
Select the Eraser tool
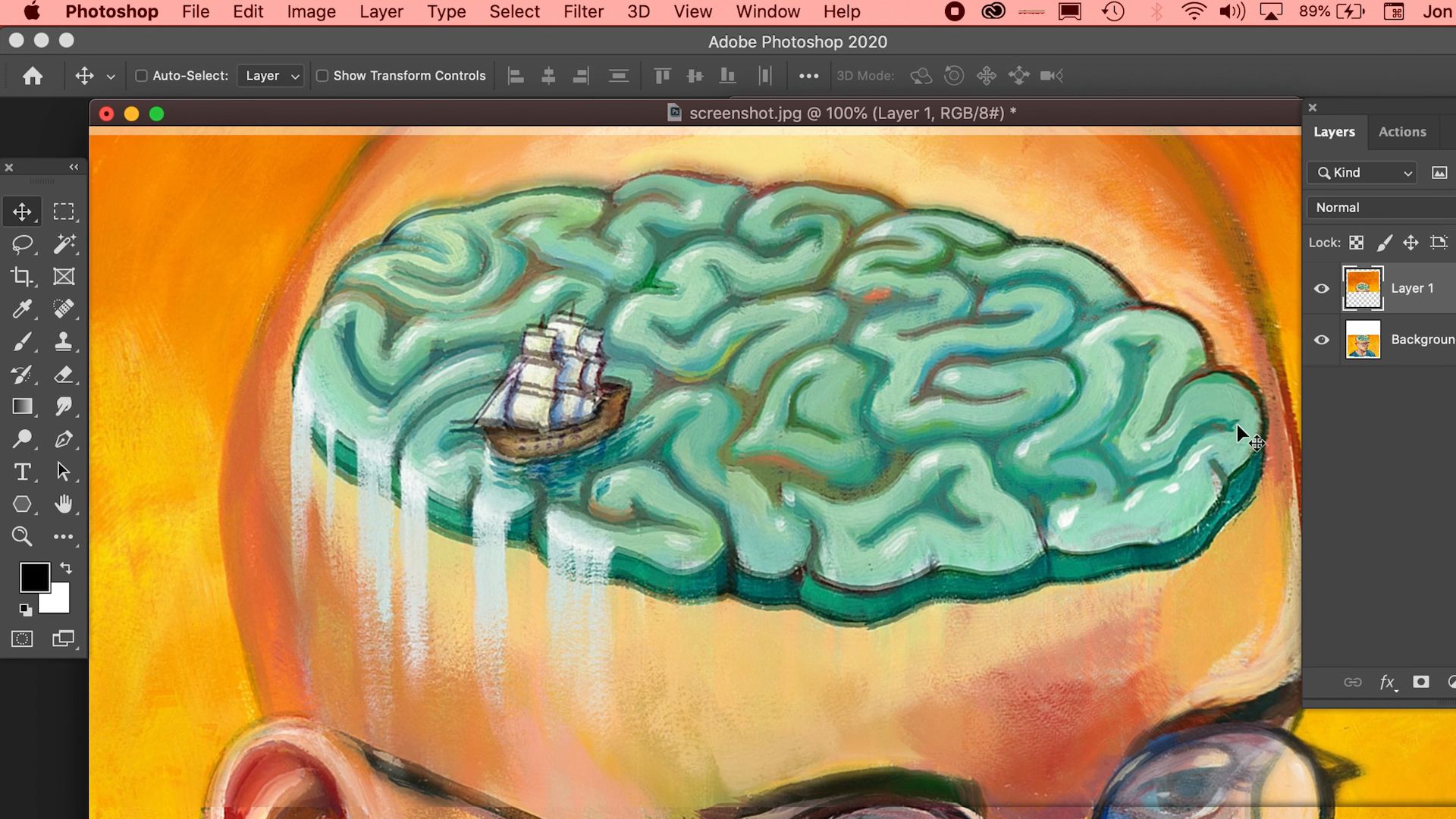pyautogui.click(x=64, y=375)
